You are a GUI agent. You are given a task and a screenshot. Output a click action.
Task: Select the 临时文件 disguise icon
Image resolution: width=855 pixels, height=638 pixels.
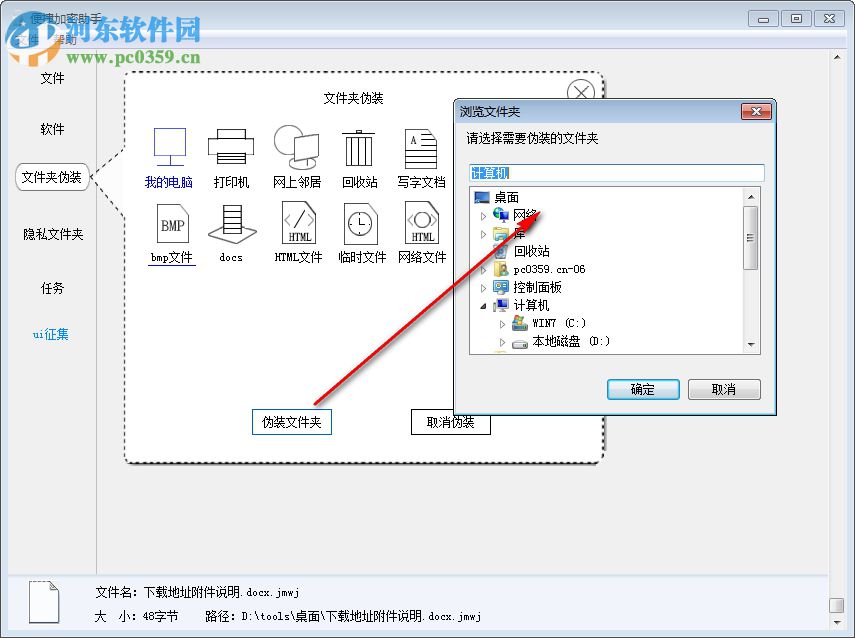click(359, 224)
